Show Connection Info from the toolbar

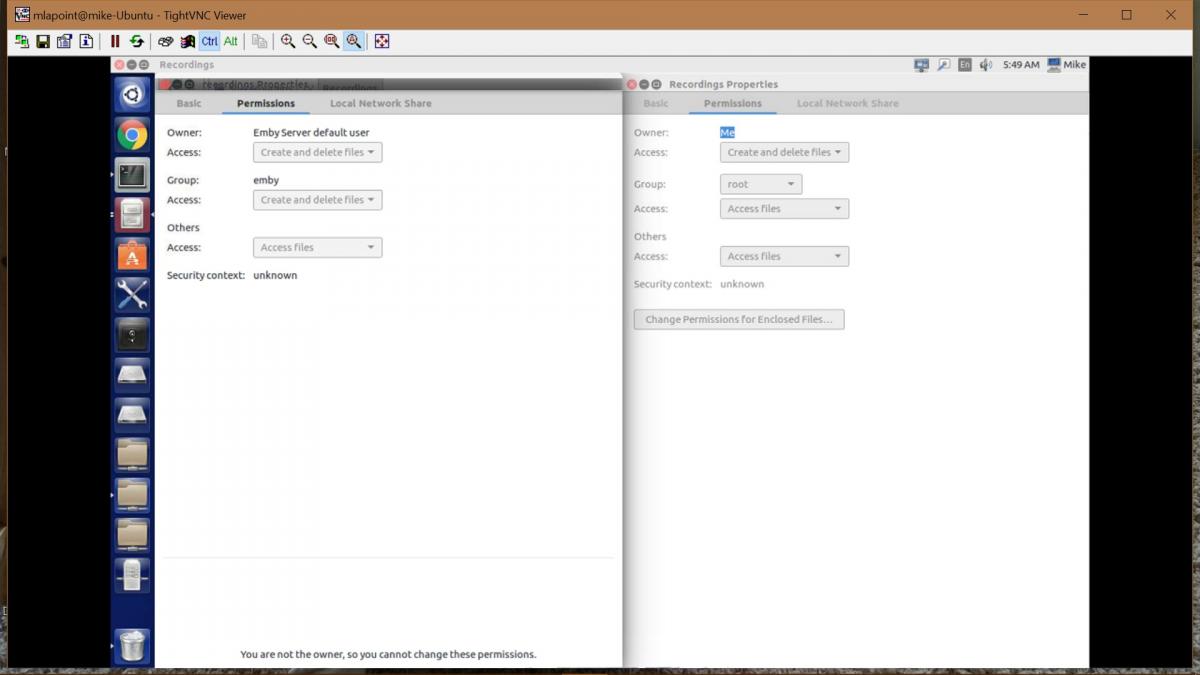click(86, 41)
